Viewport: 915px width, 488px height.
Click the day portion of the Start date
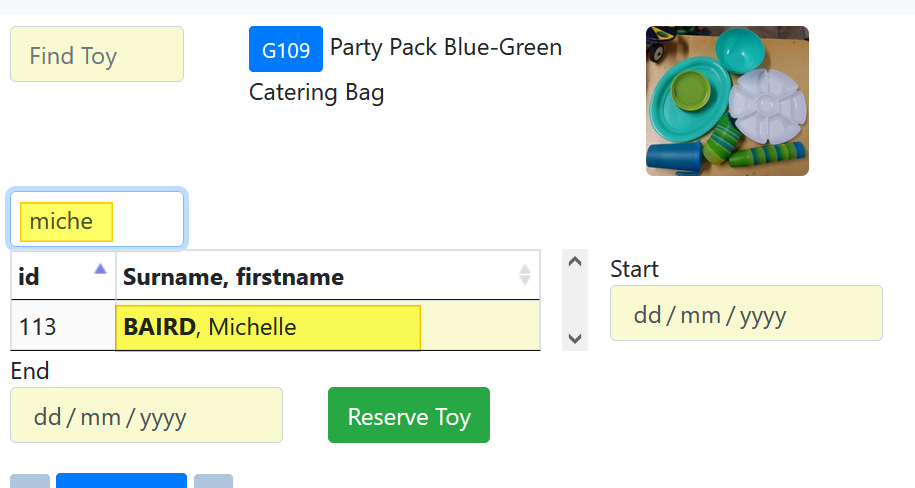tap(648, 315)
